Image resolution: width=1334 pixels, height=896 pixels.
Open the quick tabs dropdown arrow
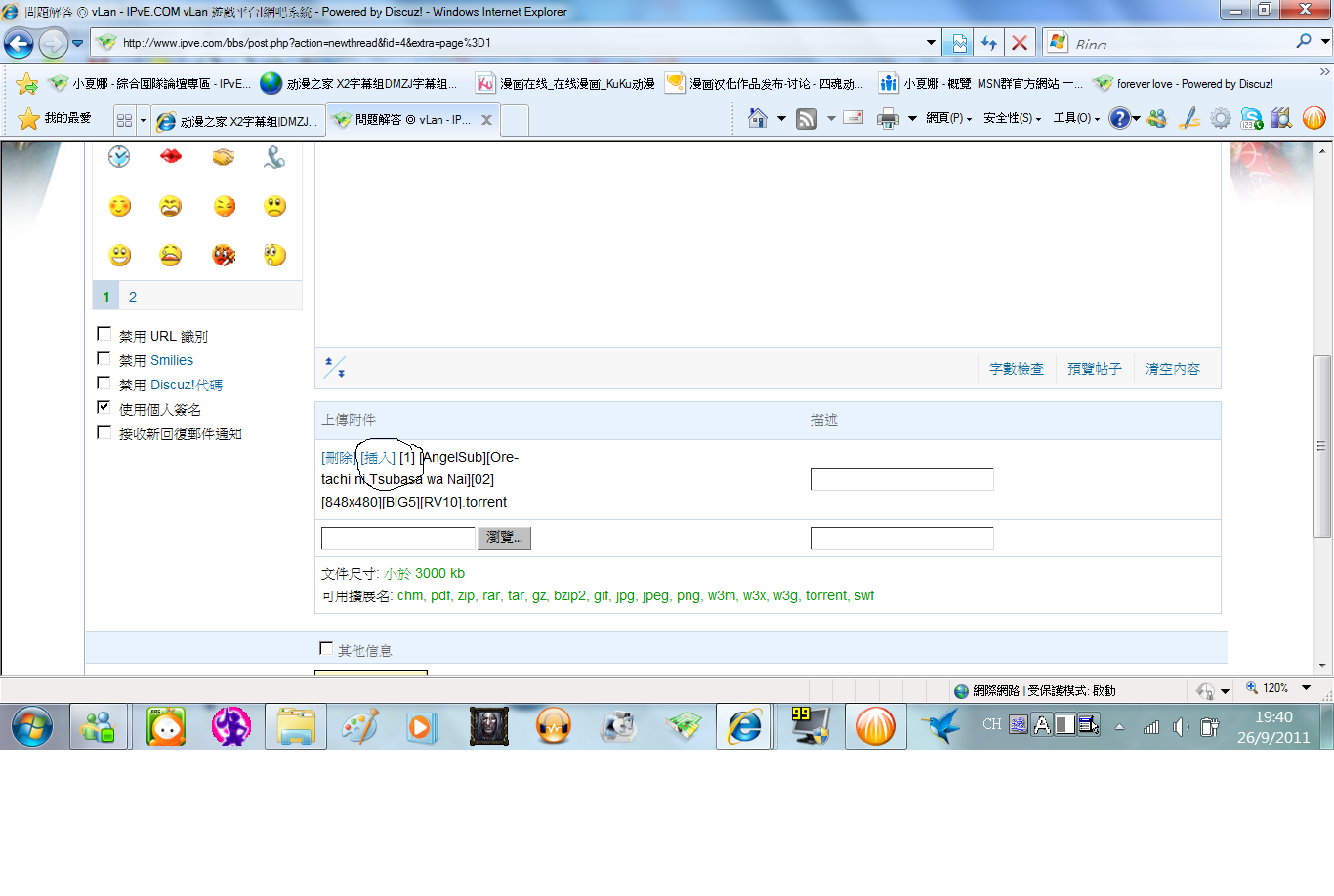pyautogui.click(x=143, y=120)
